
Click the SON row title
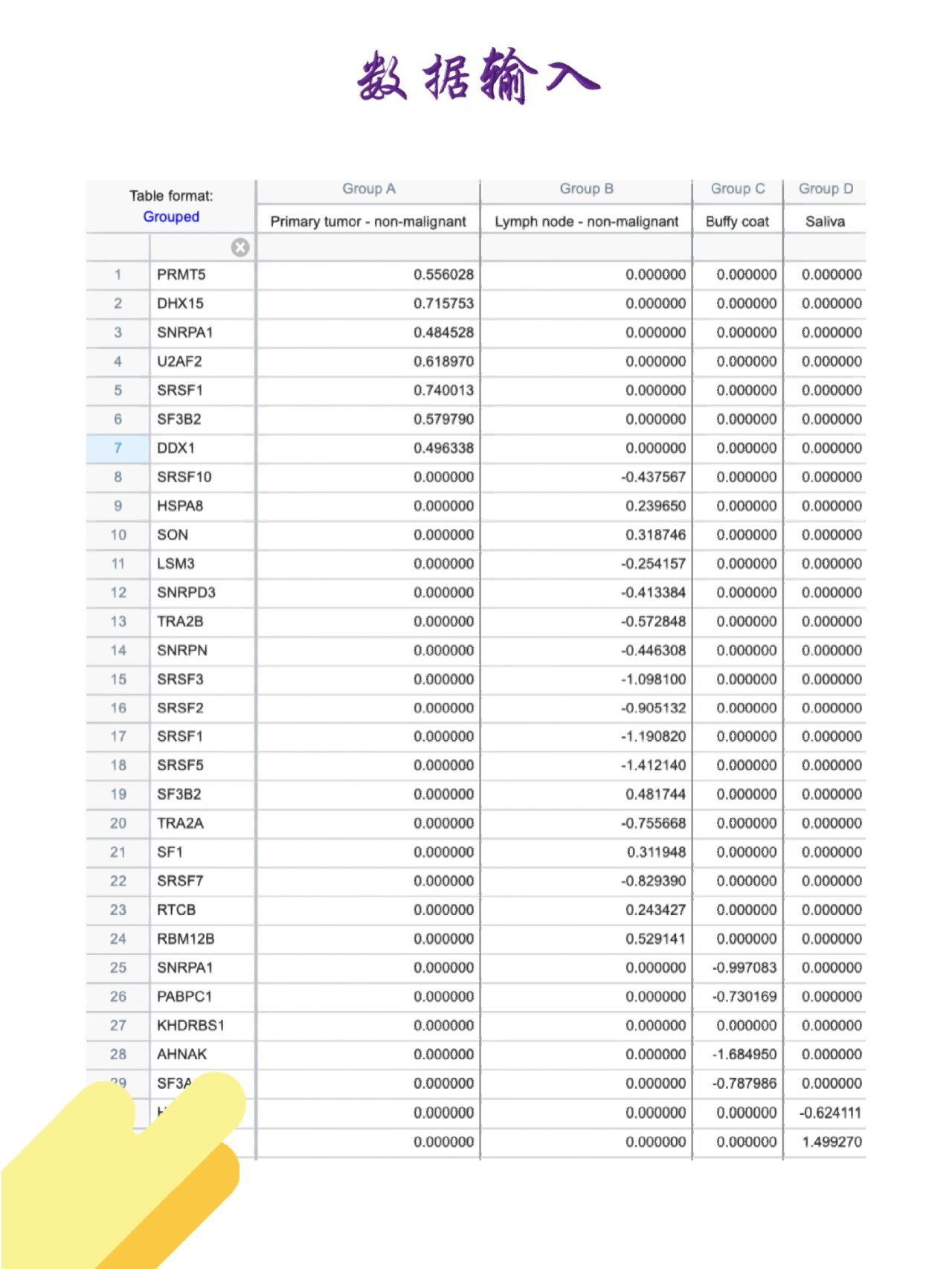pos(173,535)
